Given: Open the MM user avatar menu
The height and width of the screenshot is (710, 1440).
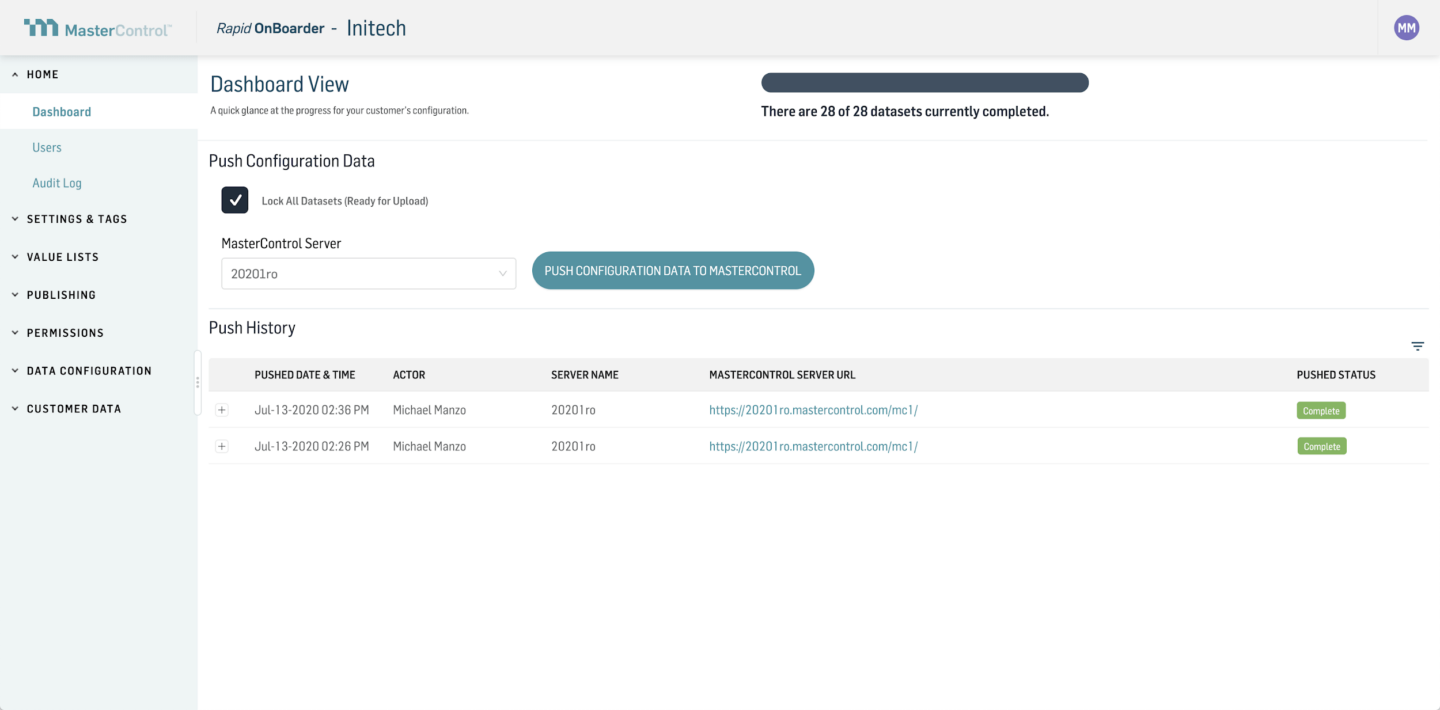Looking at the screenshot, I should 1406,27.
